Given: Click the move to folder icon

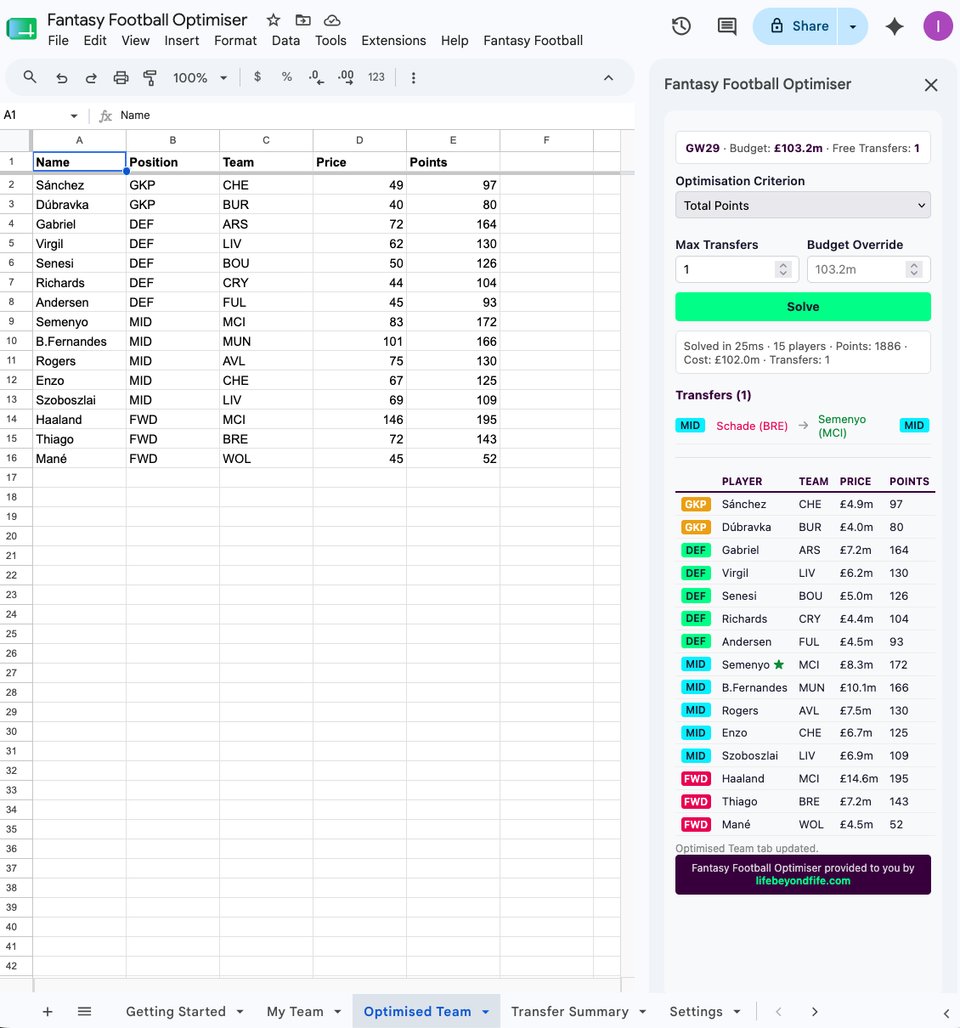Looking at the screenshot, I should 303,20.
